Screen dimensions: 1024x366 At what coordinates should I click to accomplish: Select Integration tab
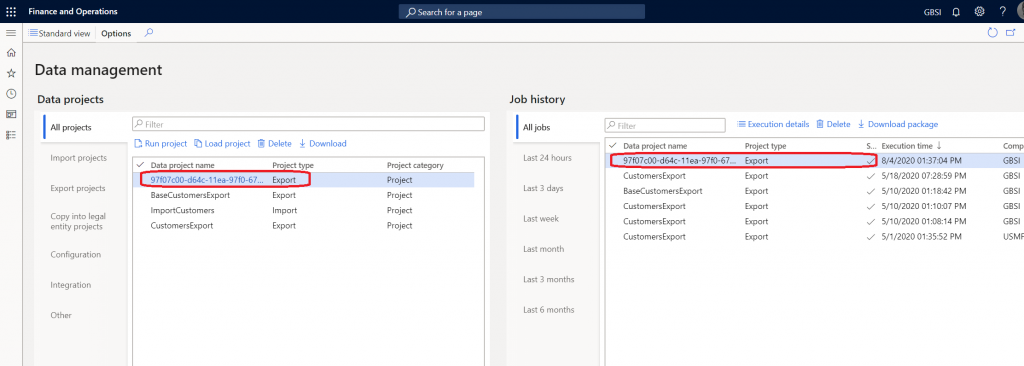(71, 285)
